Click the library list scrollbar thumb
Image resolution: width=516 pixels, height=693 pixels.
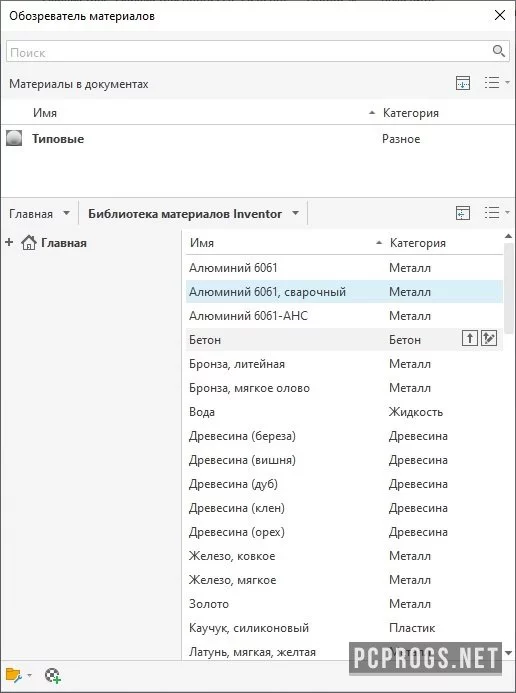point(508,288)
